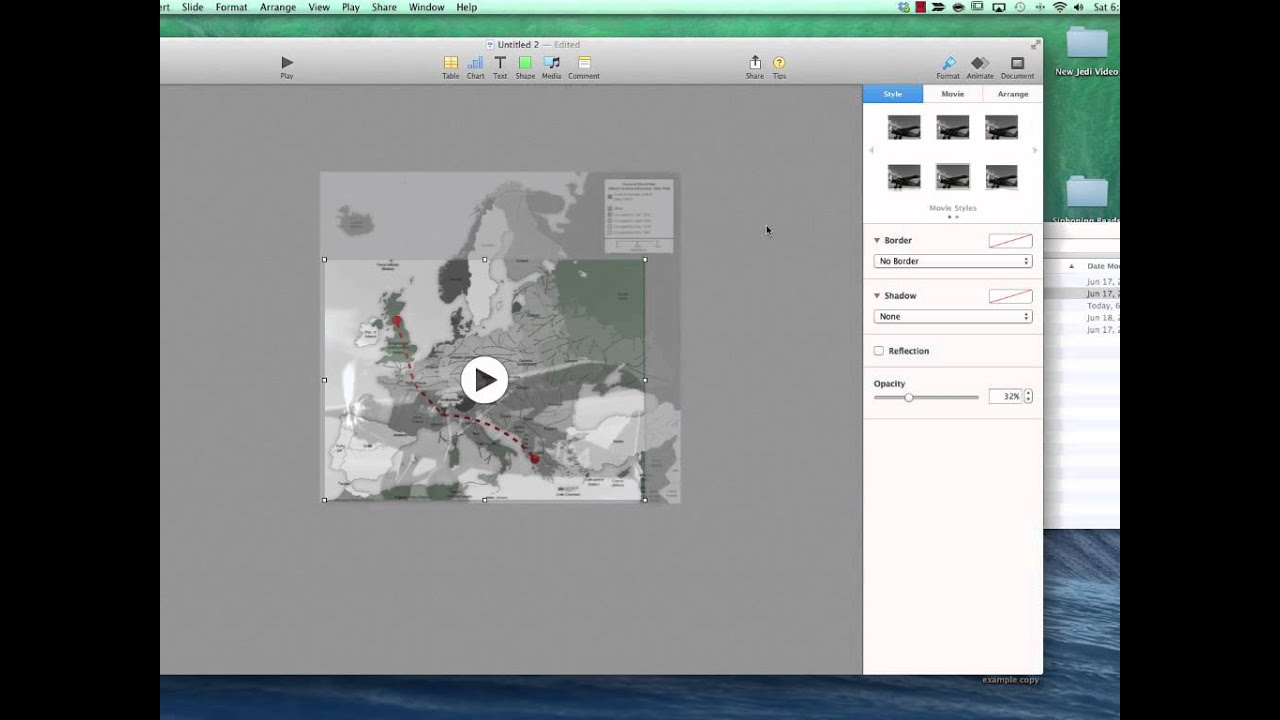The height and width of the screenshot is (720, 1280).
Task: Click the Opacity percentage field
Action: pyautogui.click(x=1005, y=397)
